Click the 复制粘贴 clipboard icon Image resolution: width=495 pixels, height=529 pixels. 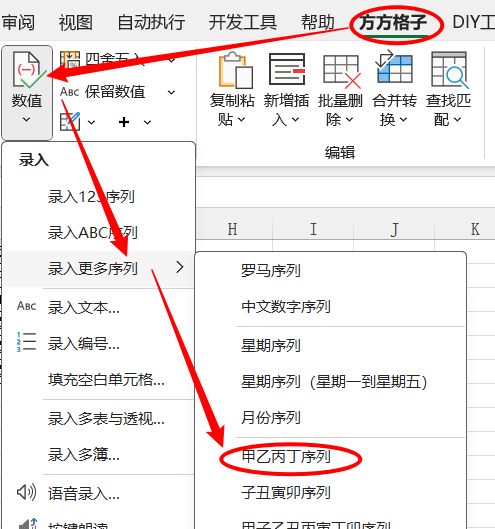[x=236, y=70]
